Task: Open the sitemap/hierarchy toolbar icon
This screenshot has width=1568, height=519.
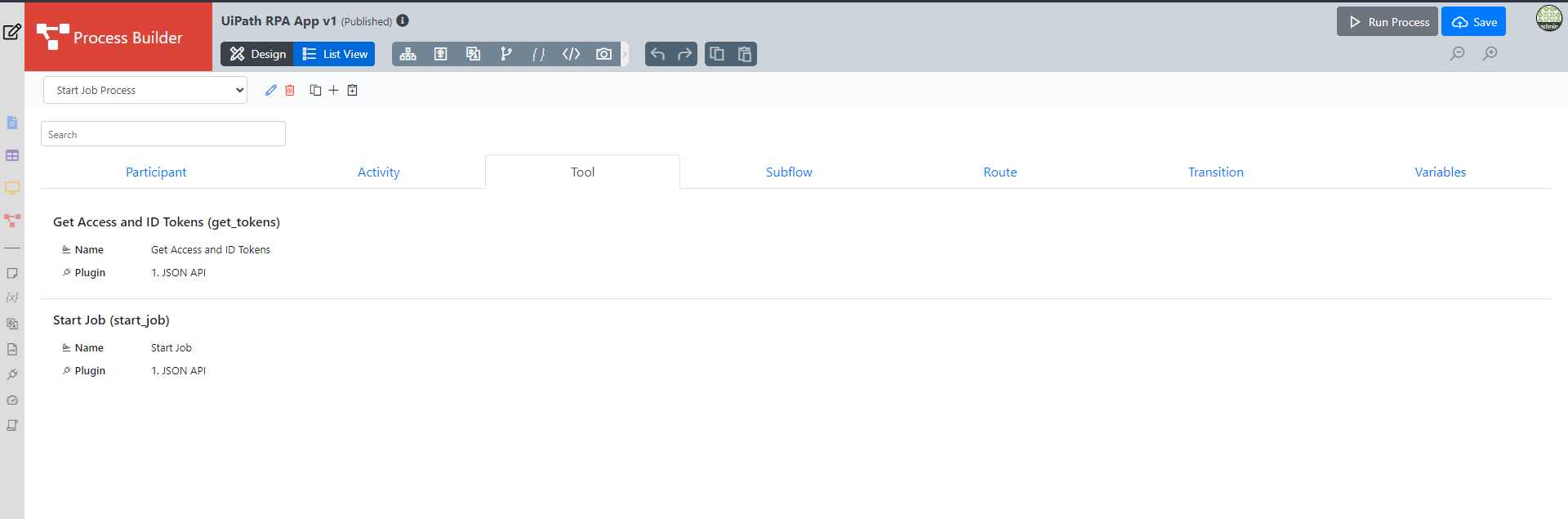Action: tap(408, 54)
